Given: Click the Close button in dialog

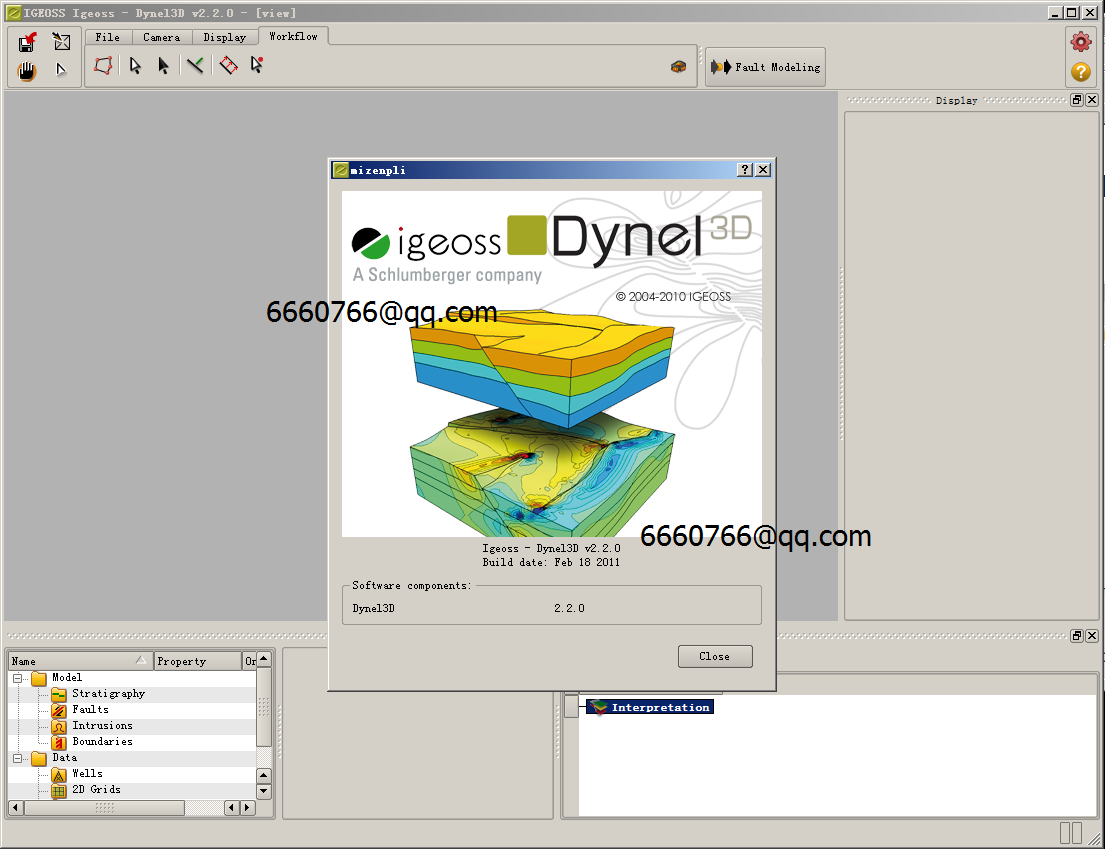Looking at the screenshot, I should pos(715,656).
